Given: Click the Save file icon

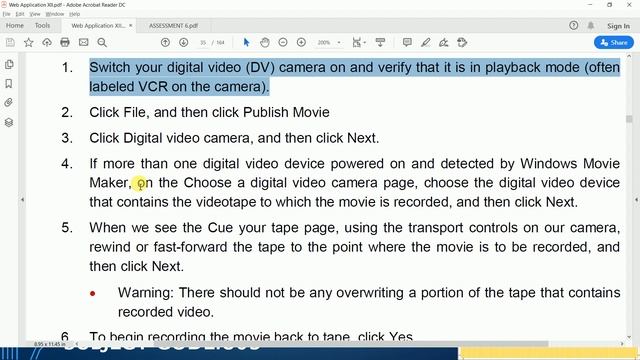Looking at the screenshot, I should pos(10,42).
